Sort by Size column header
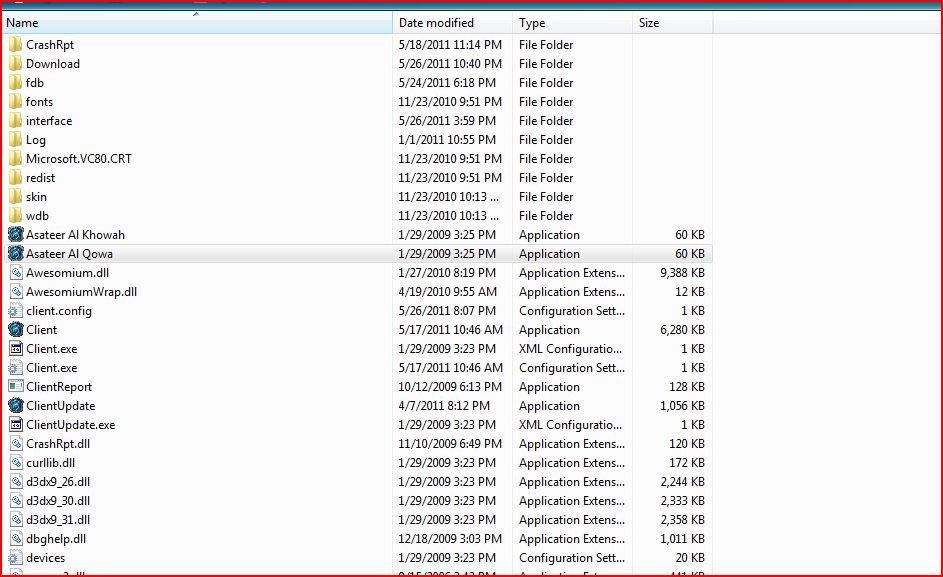The height and width of the screenshot is (577, 943). coord(649,23)
